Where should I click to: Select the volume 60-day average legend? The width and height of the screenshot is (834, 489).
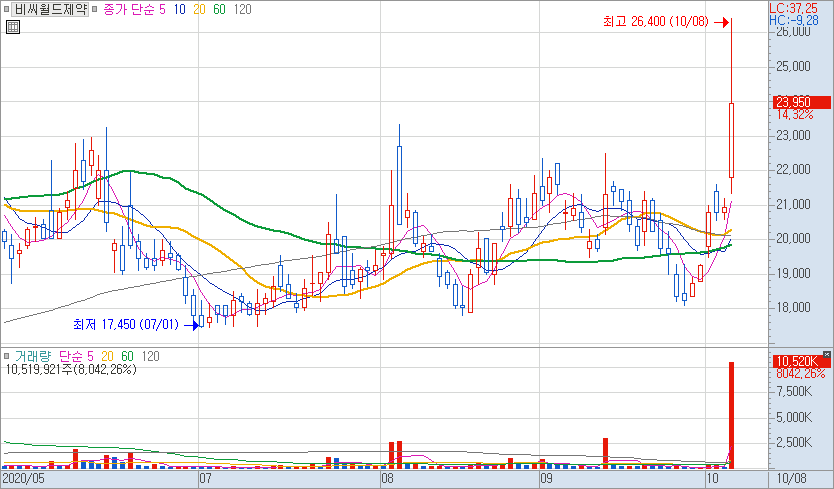127,356
